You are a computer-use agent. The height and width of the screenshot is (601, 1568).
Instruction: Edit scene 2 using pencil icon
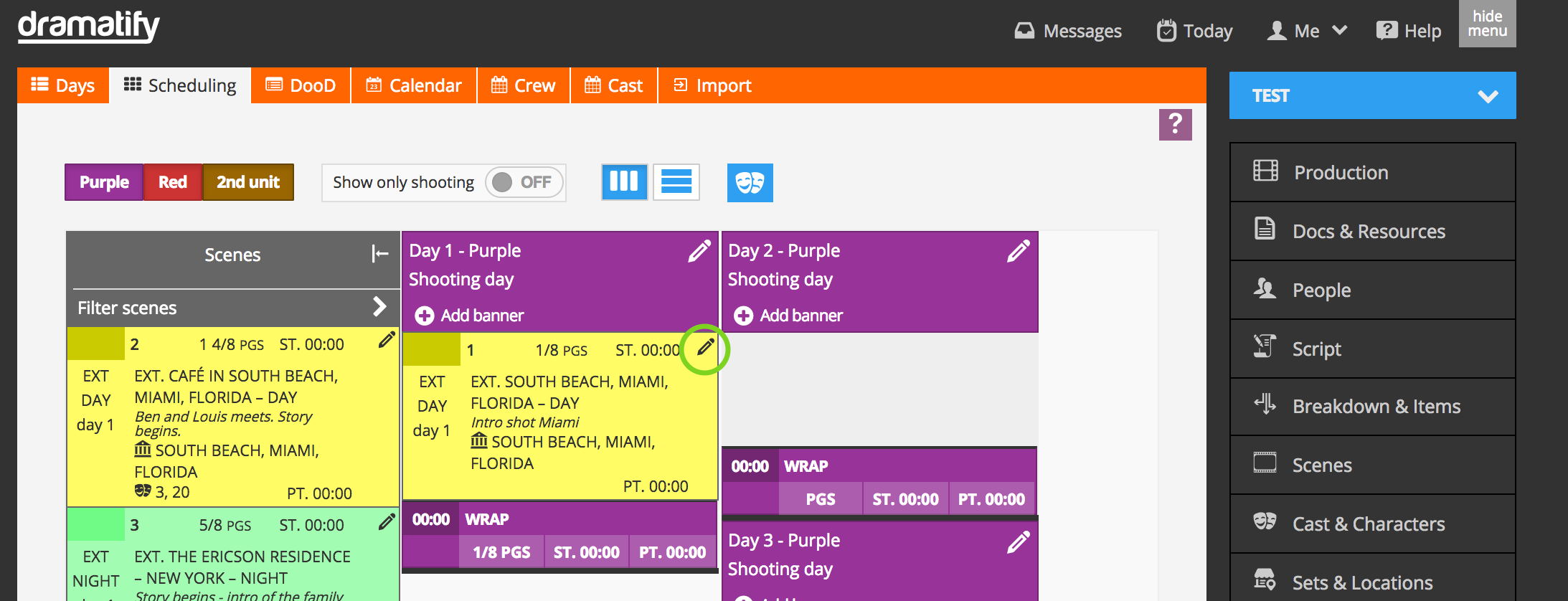387,340
